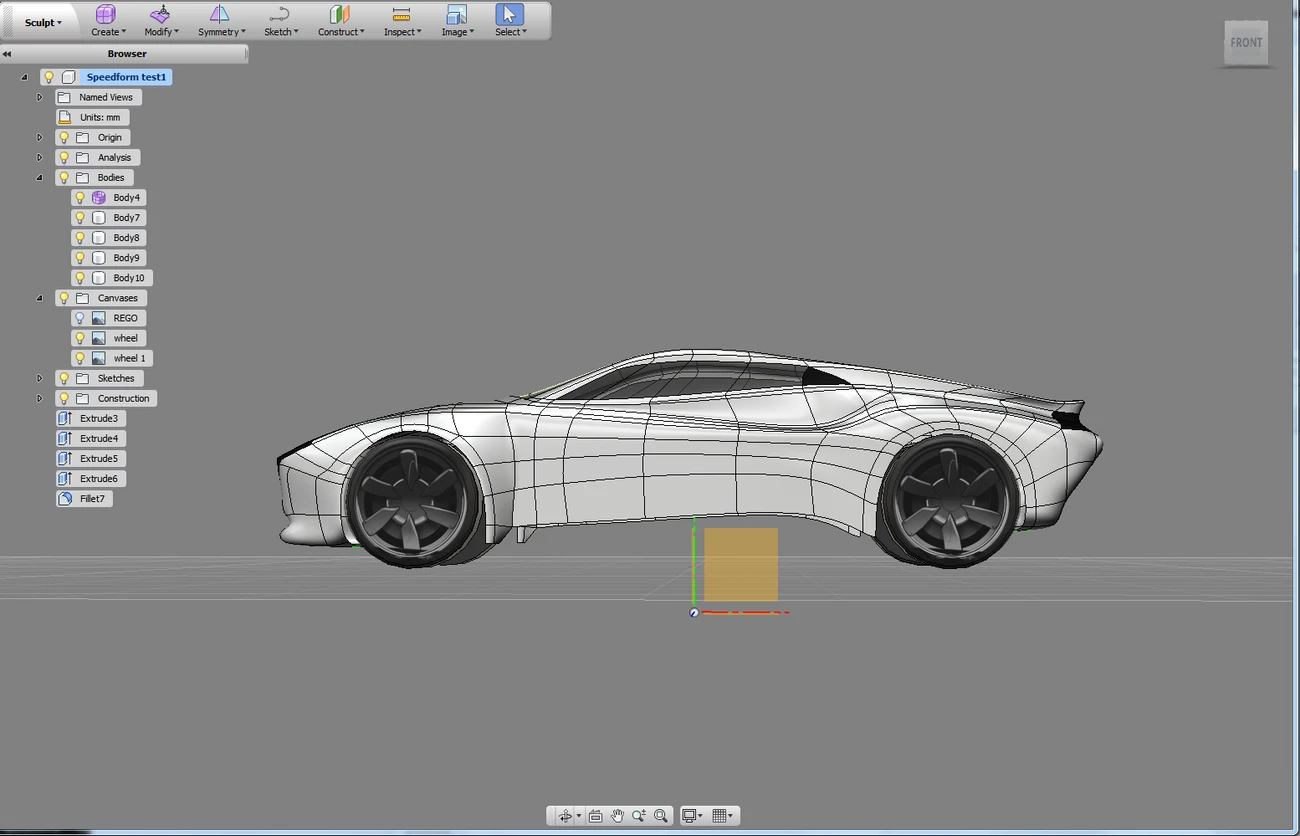Click the Zoom Window magnifier icon
1300x836 pixels.
pos(661,815)
